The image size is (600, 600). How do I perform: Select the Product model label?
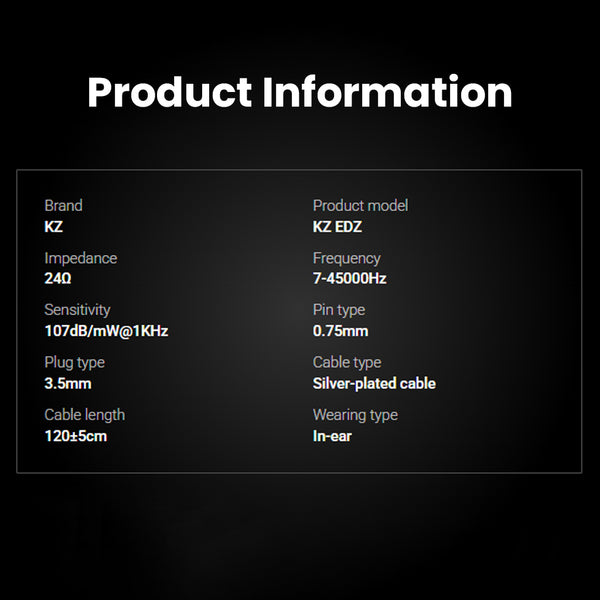point(360,205)
